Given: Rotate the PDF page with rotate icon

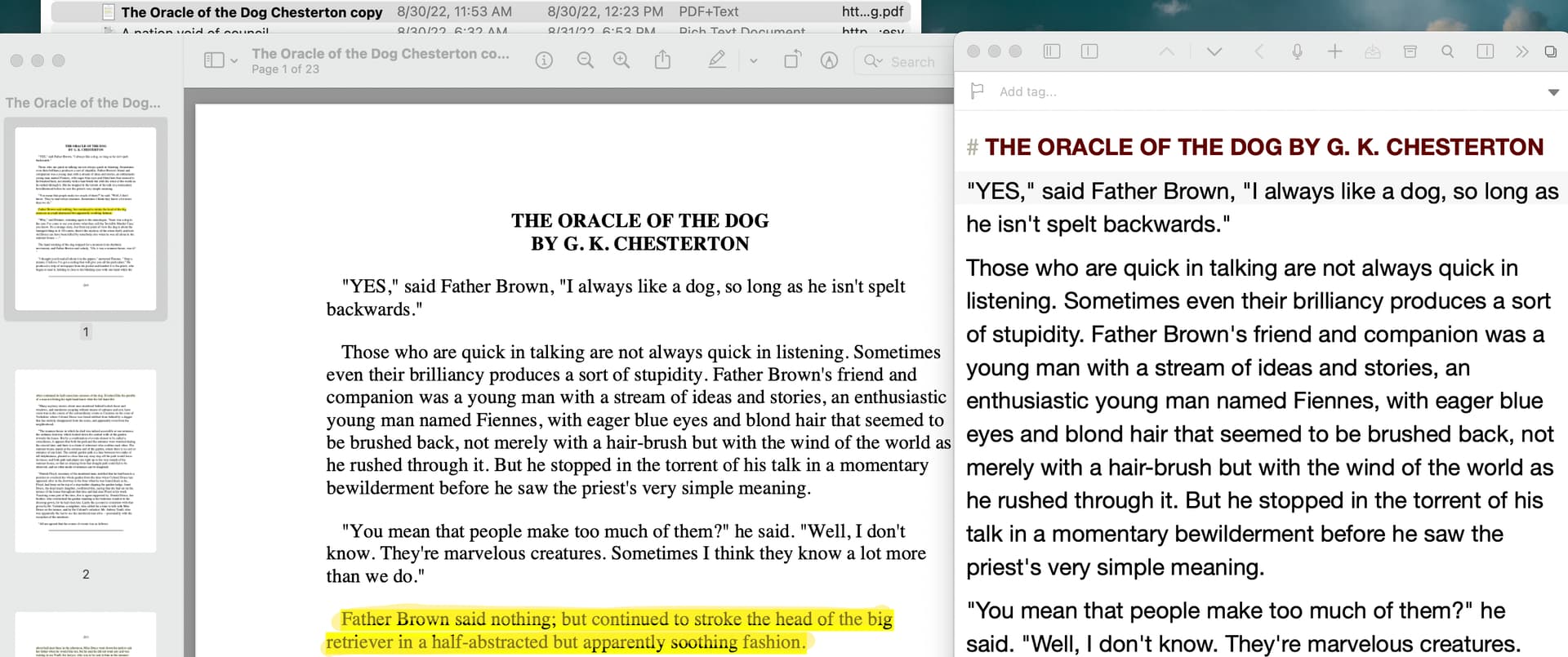Looking at the screenshot, I should [792, 60].
